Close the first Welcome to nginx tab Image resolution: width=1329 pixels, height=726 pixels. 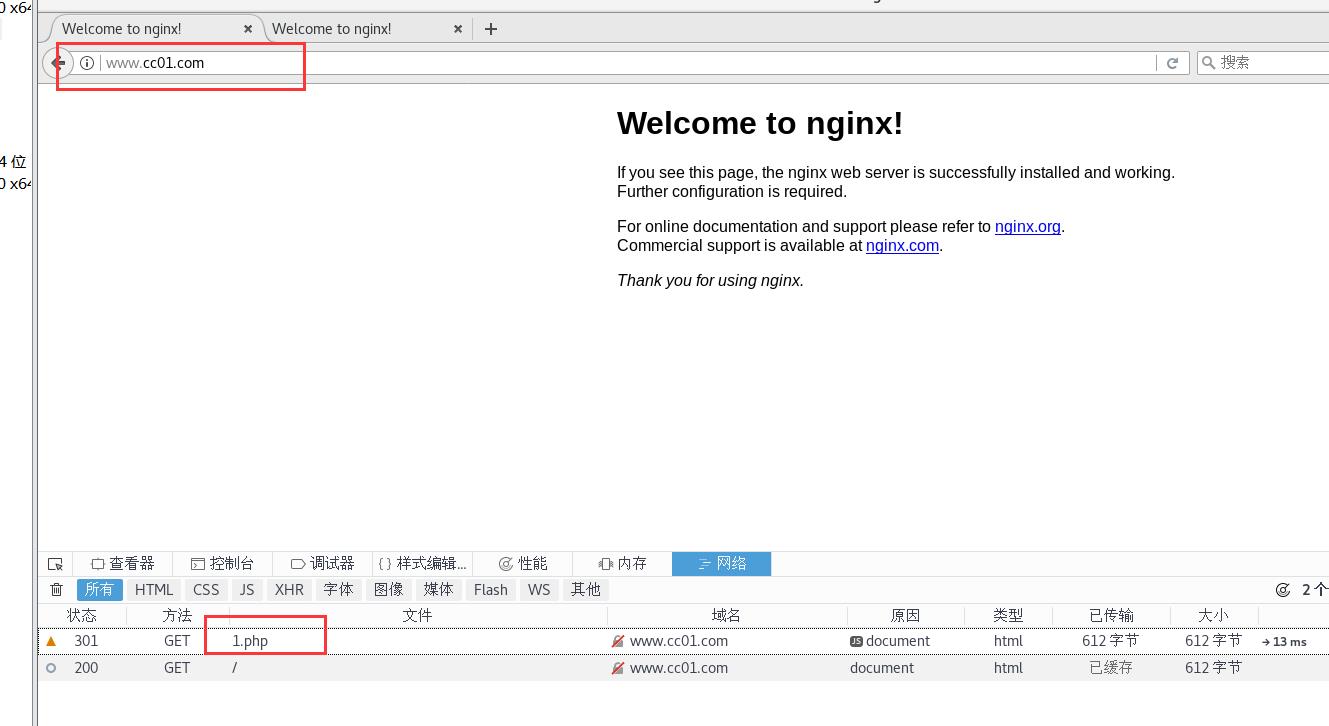(x=249, y=29)
